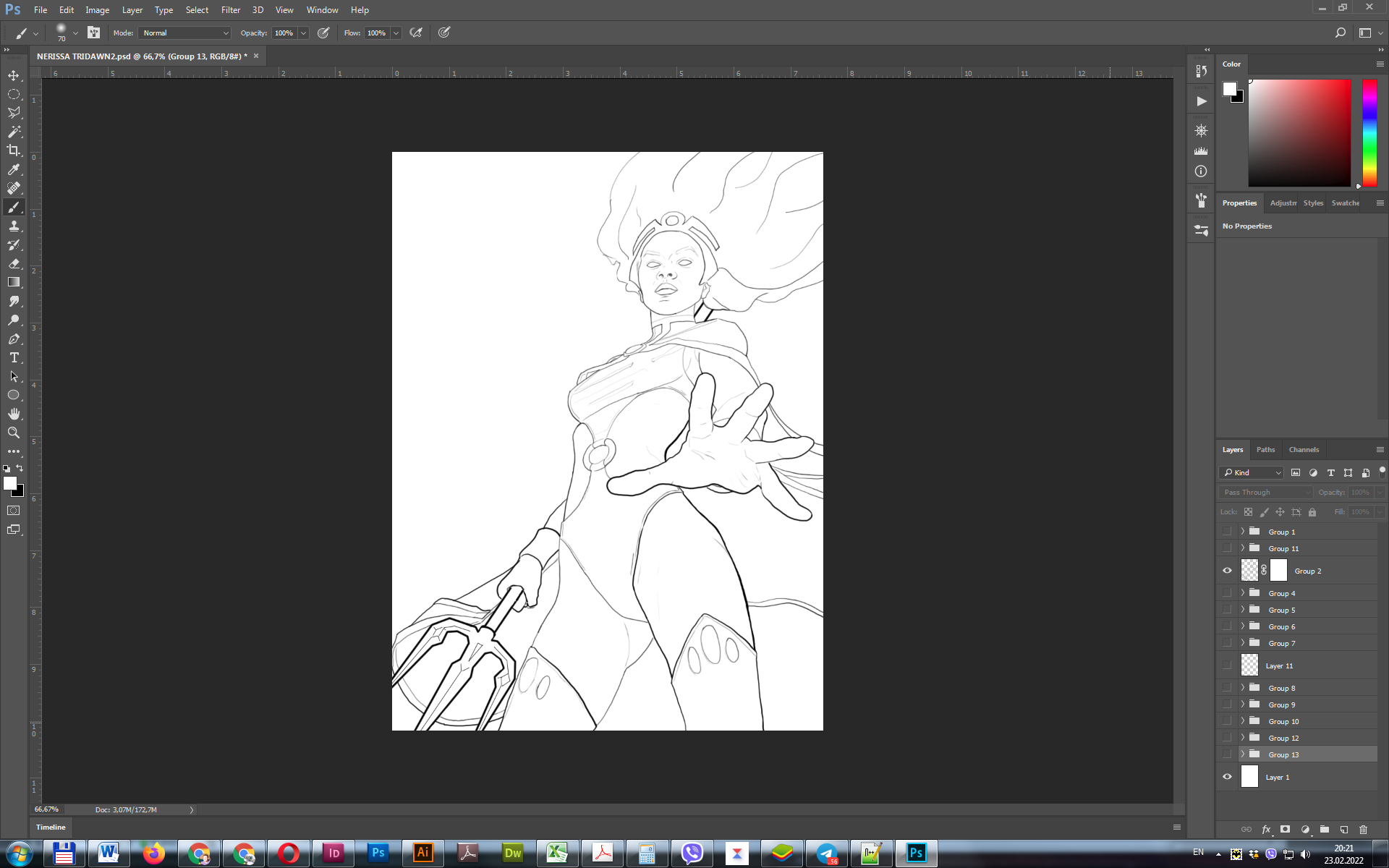Open Illustrator from the taskbar

pyautogui.click(x=423, y=853)
